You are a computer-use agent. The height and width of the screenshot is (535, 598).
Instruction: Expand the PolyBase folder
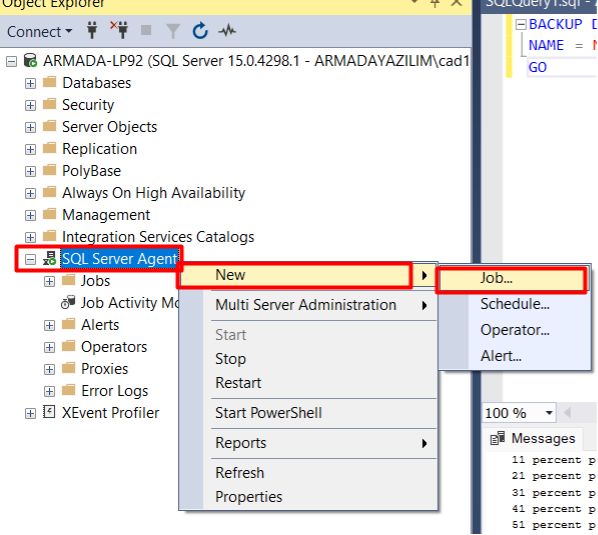[x=30, y=172]
